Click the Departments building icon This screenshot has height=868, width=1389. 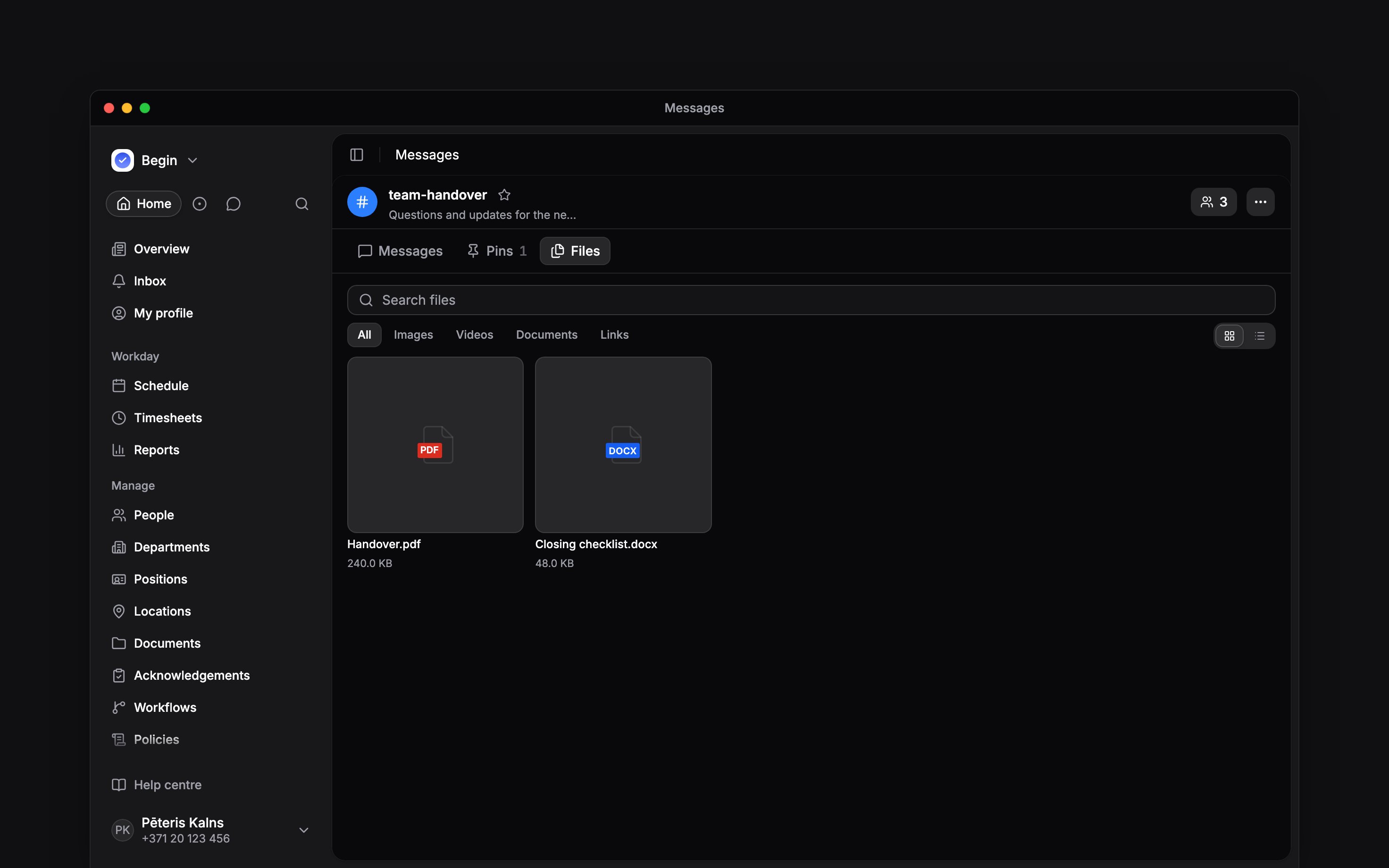coord(119,547)
